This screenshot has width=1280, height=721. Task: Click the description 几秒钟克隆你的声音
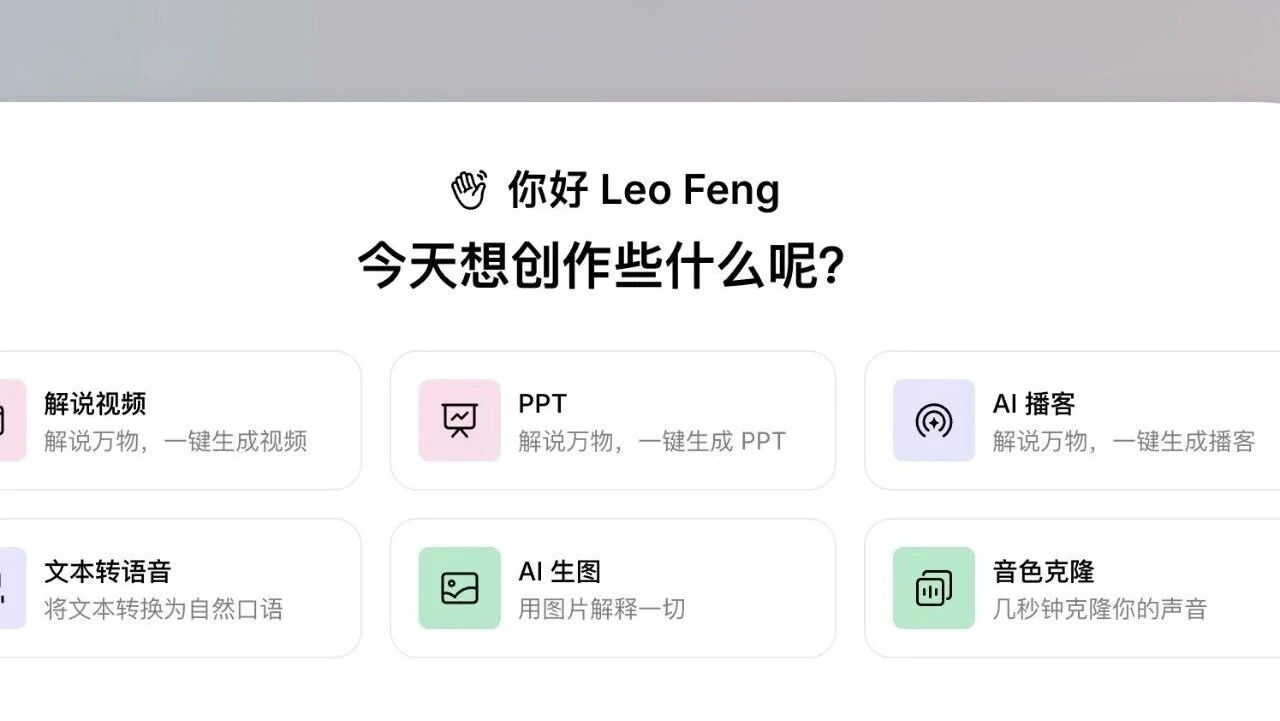(1099, 609)
